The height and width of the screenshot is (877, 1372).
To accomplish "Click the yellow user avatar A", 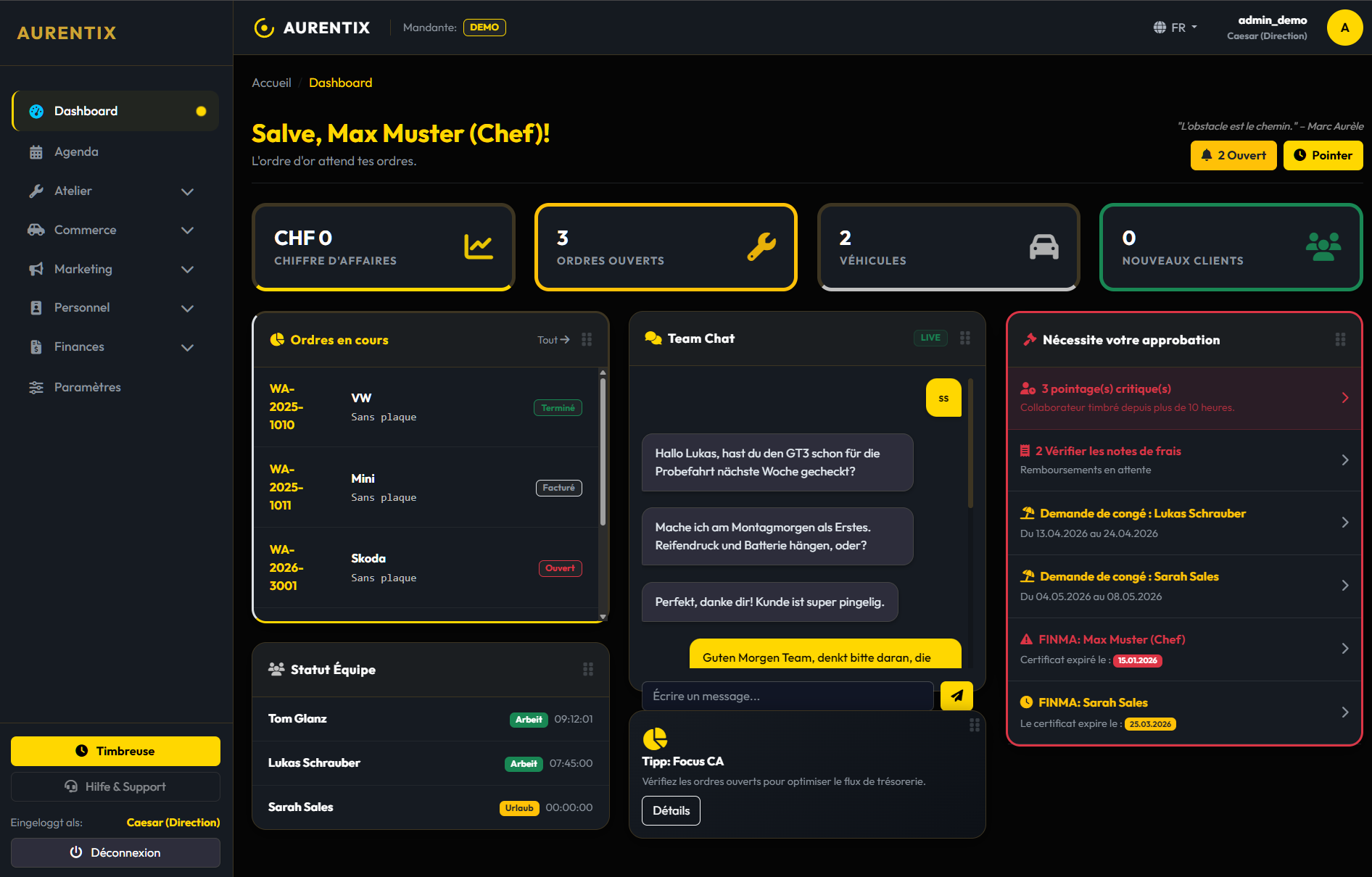I will click(x=1344, y=28).
